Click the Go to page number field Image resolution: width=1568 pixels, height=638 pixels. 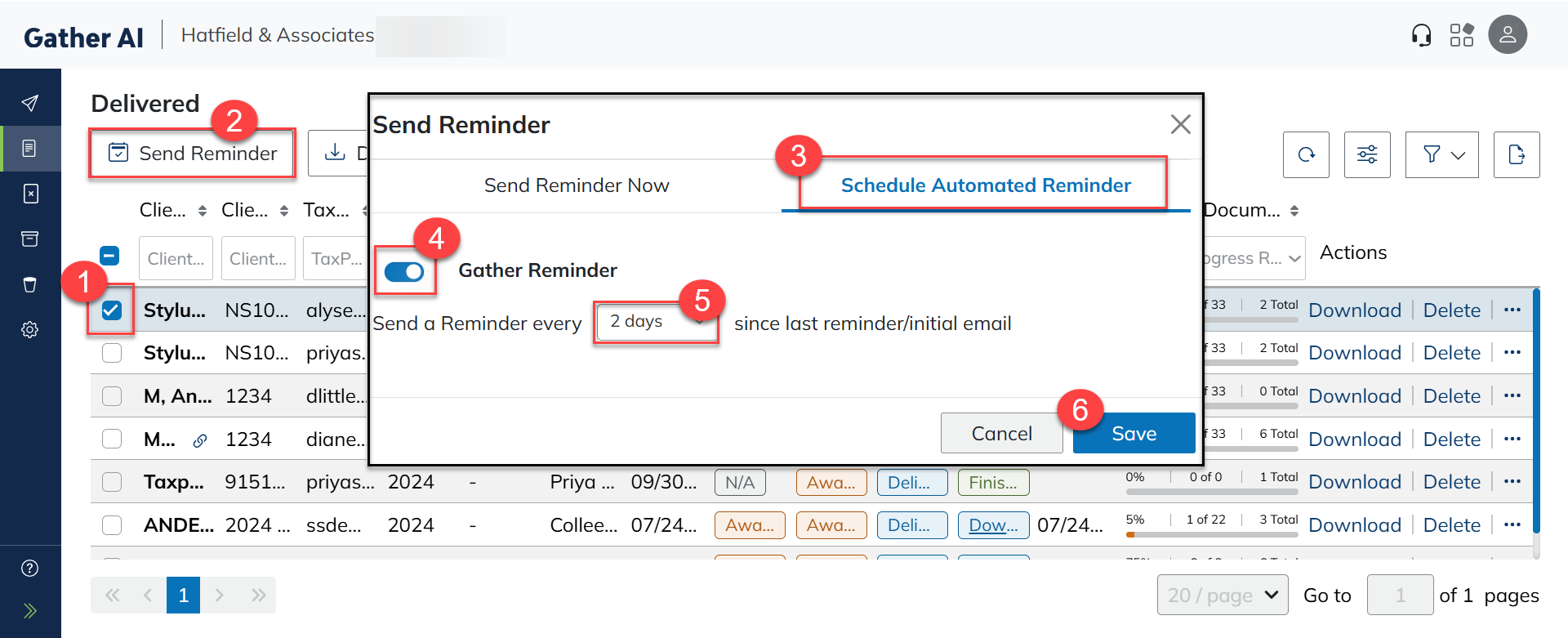tap(1400, 595)
